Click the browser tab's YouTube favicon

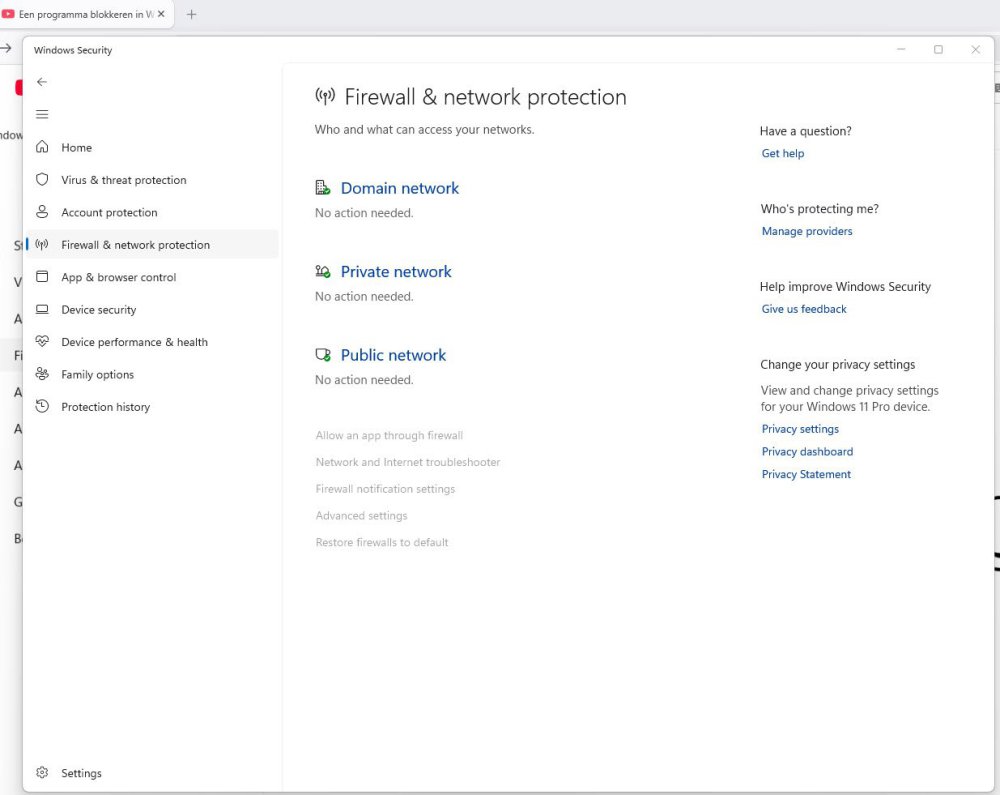(x=8, y=14)
